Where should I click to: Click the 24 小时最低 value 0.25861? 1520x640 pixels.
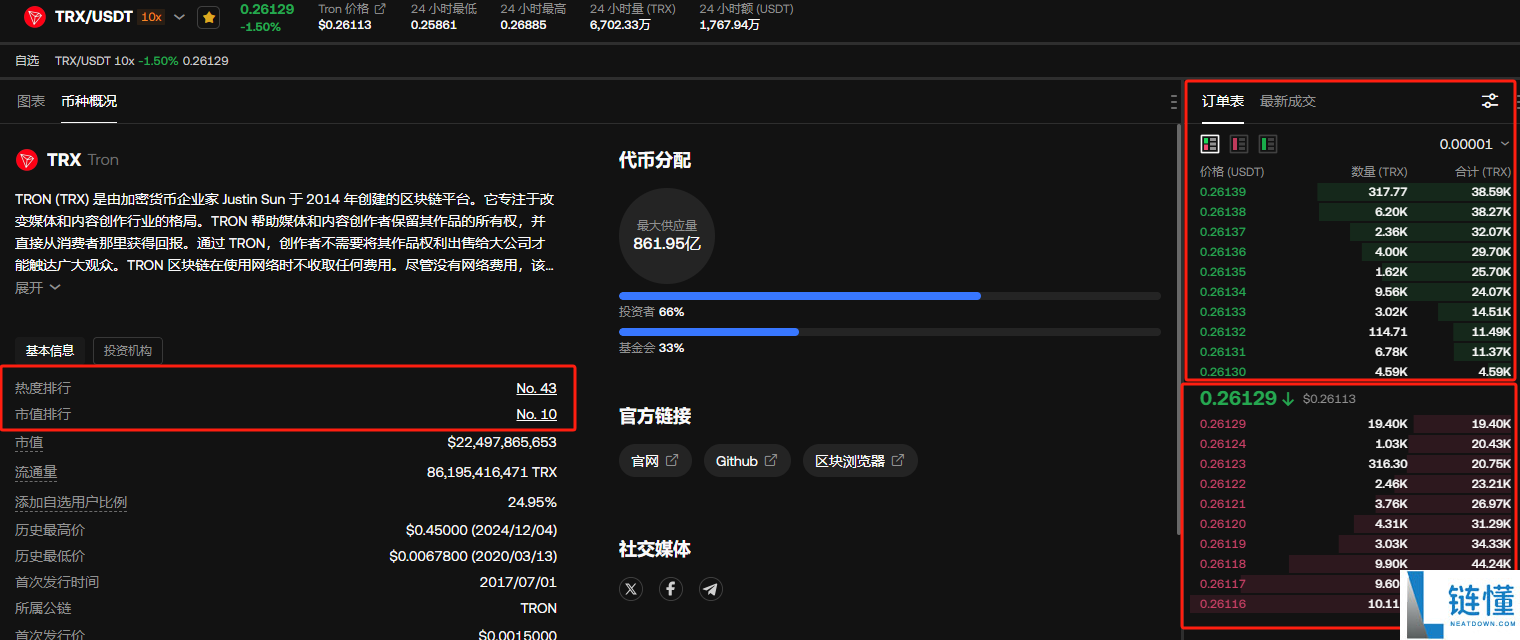(x=433, y=25)
